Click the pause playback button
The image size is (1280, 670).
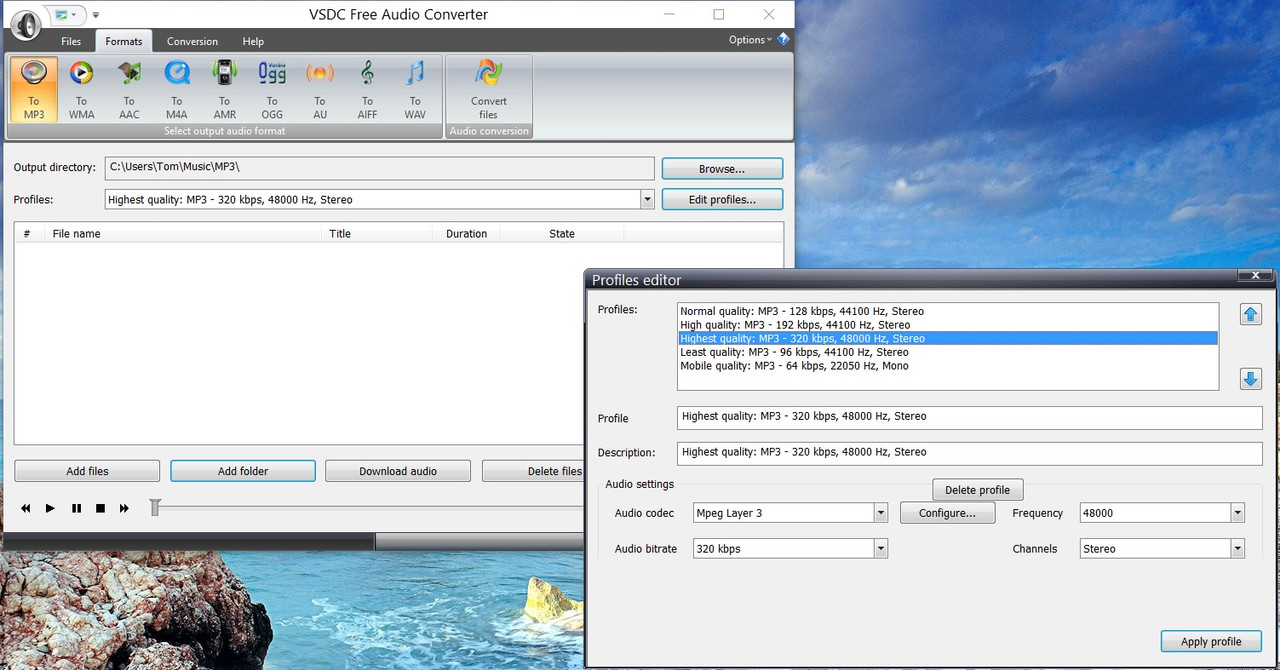76,509
